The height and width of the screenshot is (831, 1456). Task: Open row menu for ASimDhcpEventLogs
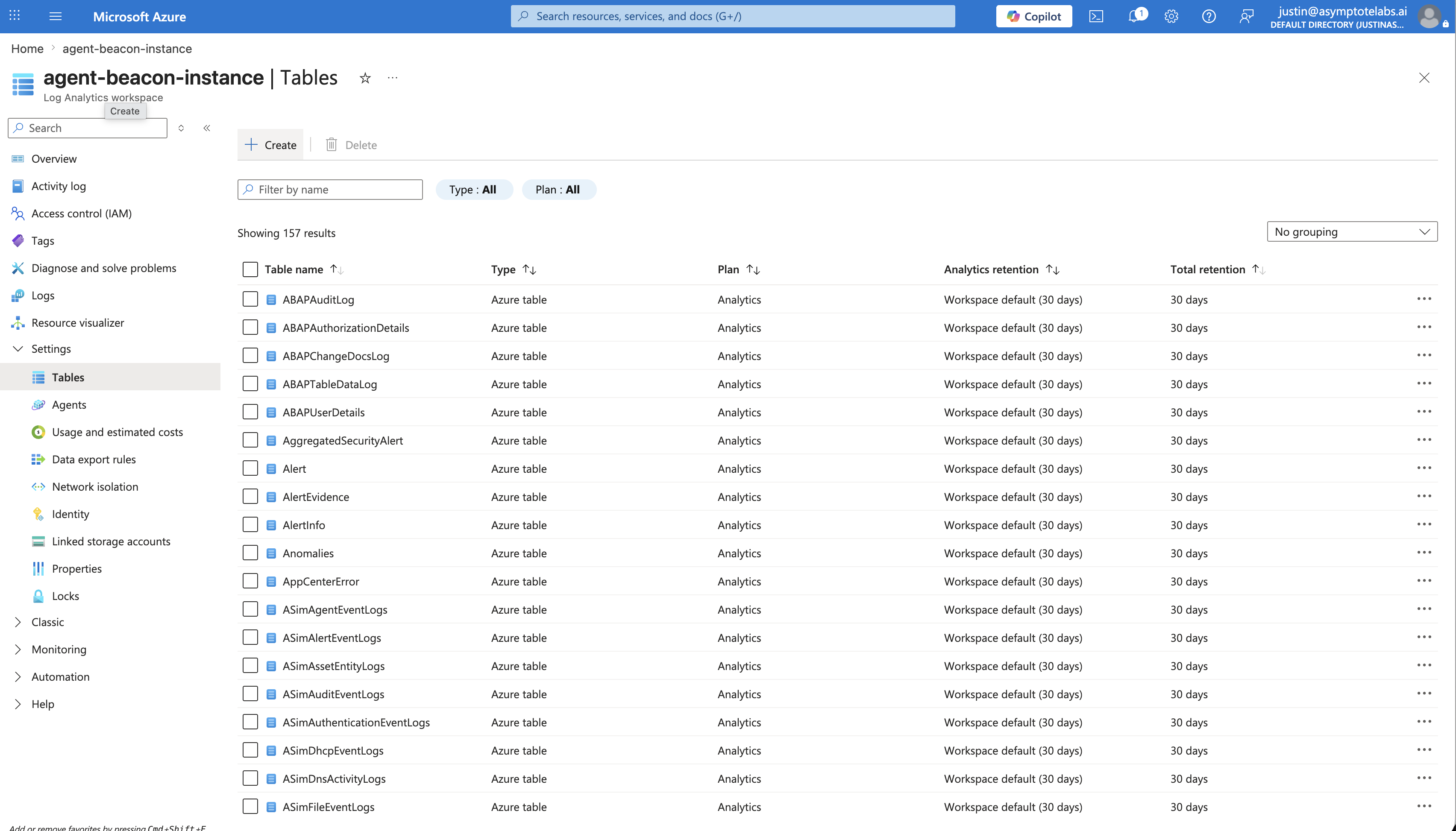click(1424, 750)
